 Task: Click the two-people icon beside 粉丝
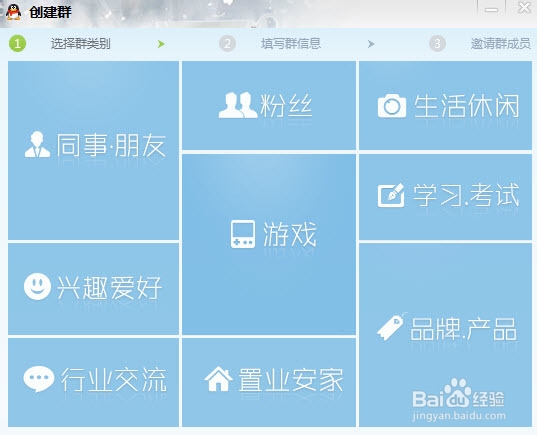coord(238,105)
